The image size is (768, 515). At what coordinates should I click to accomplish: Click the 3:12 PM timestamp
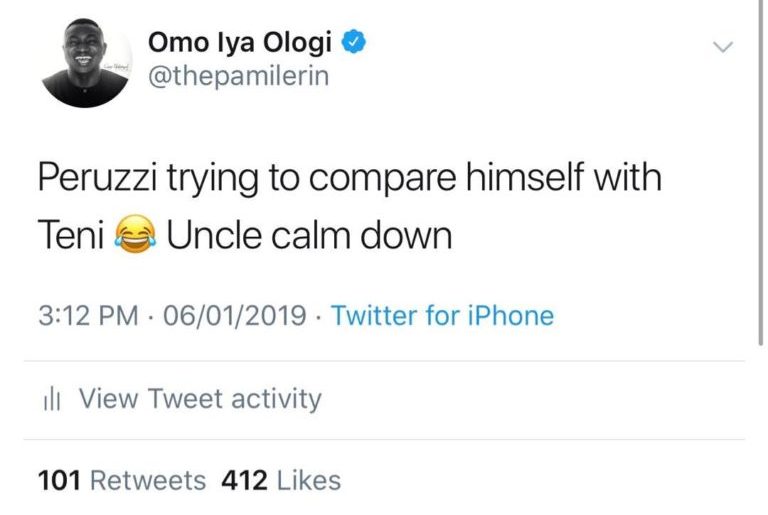coord(88,317)
